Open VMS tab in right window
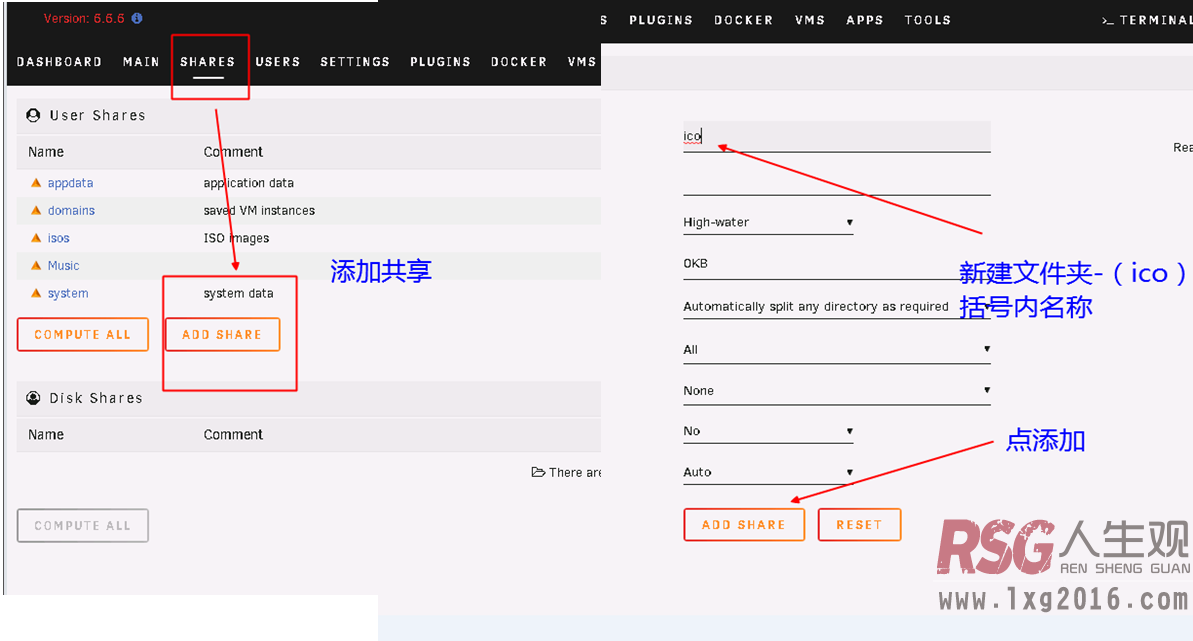1193x641 pixels. pyautogui.click(x=810, y=20)
